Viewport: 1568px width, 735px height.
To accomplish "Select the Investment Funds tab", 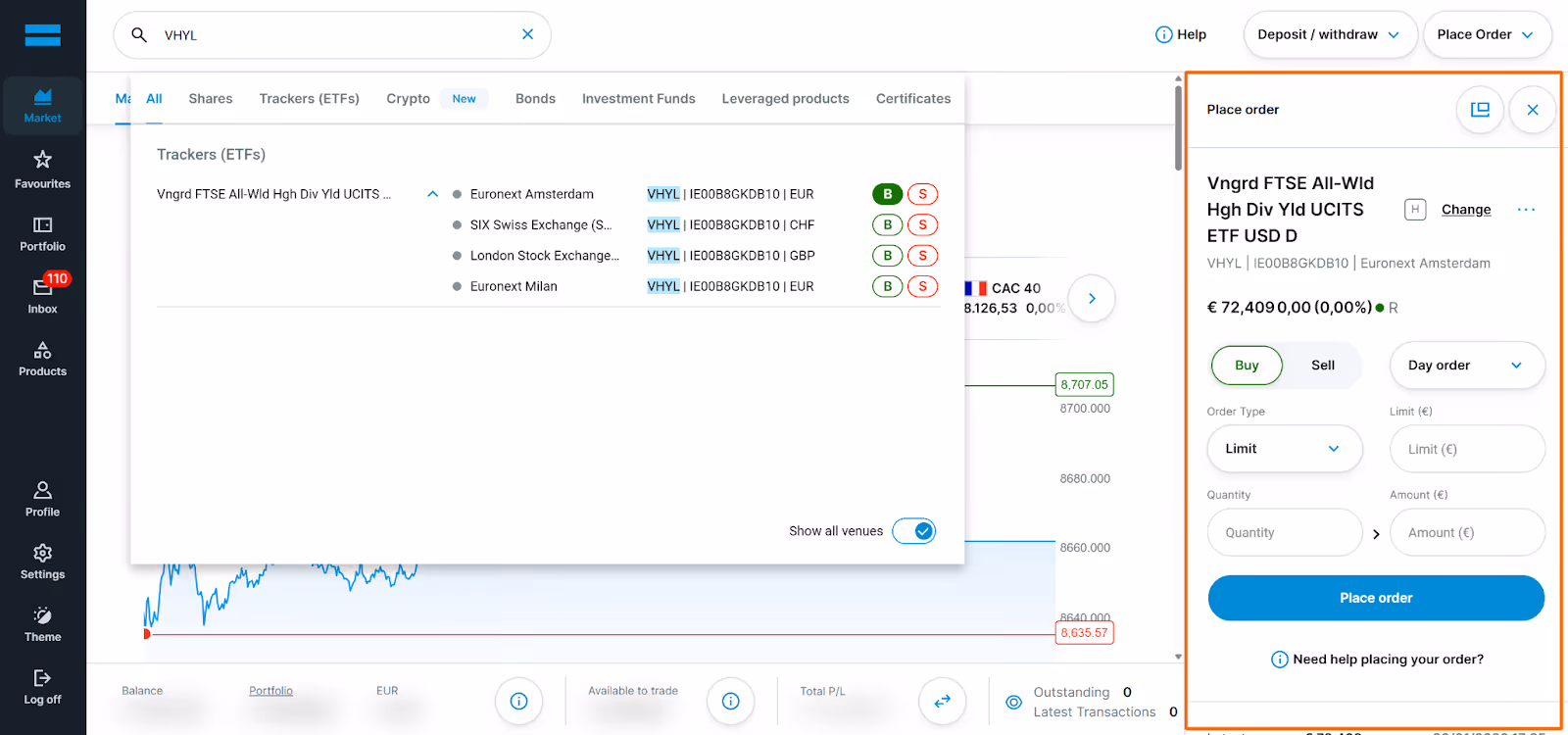I will [639, 99].
